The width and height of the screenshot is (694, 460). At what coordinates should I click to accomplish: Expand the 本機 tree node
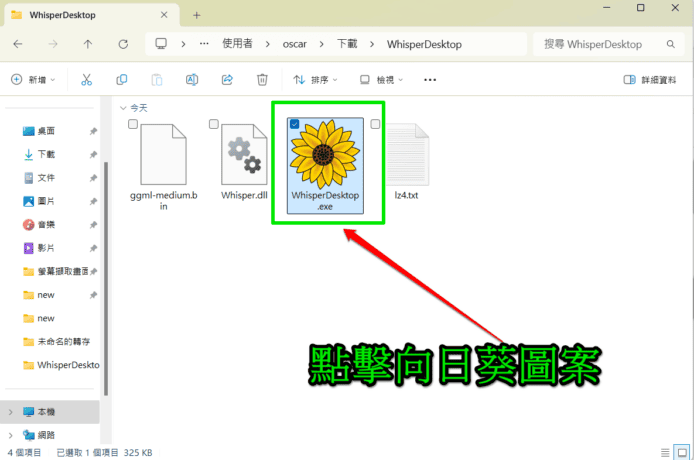pos(11,412)
